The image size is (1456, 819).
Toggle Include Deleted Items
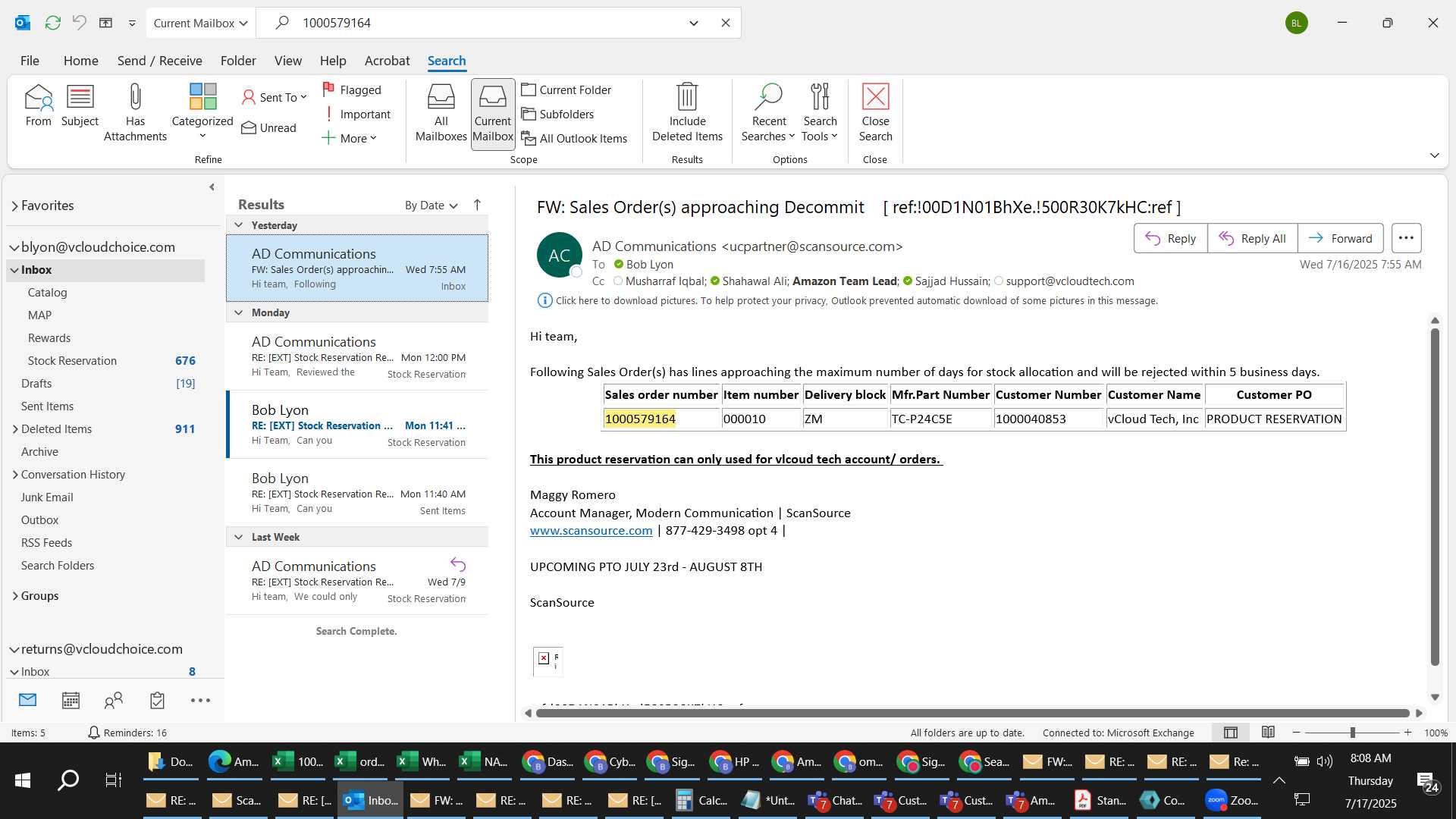coord(687,113)
